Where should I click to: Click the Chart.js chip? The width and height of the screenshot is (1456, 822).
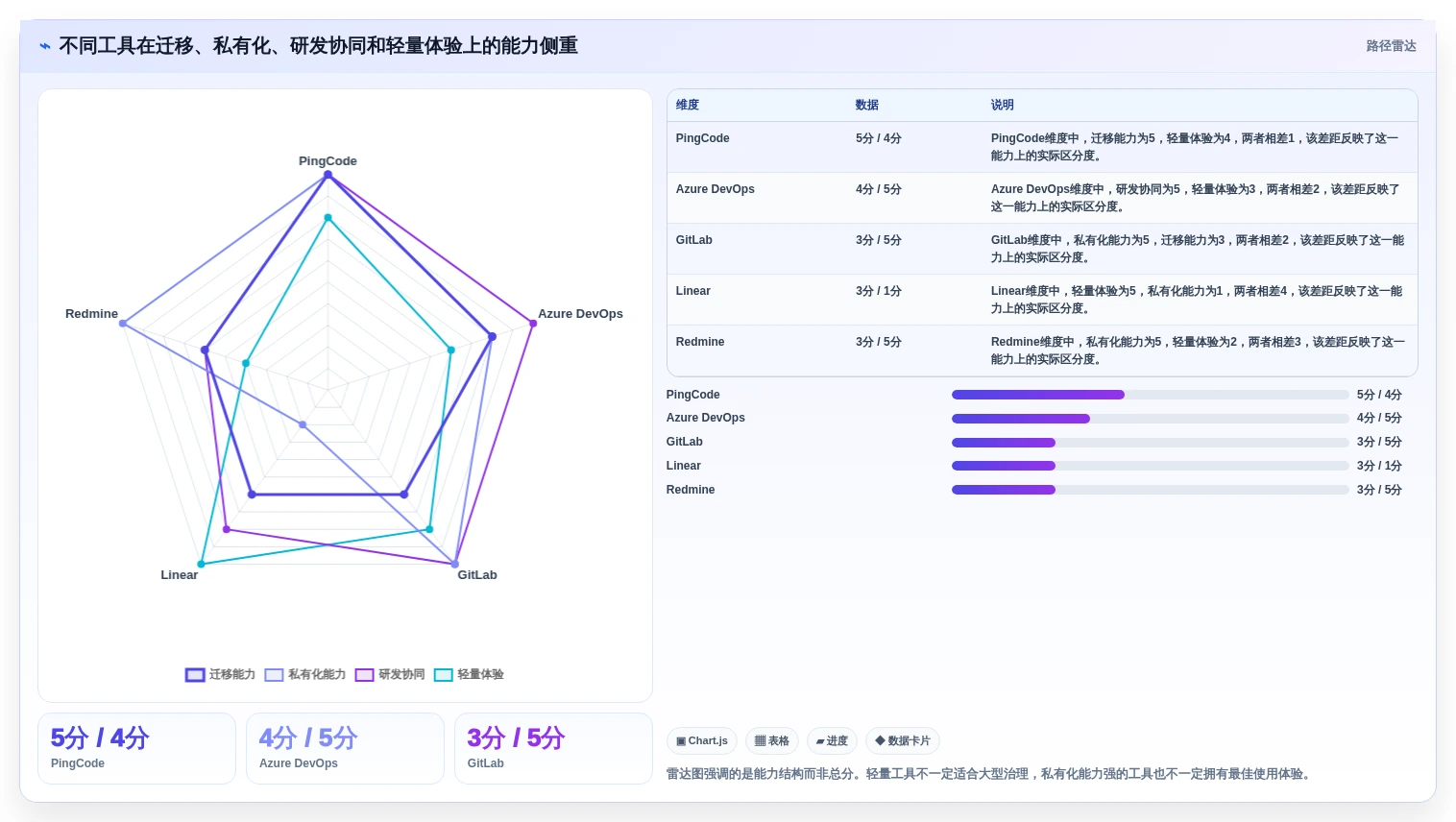[x=702, y=741]
